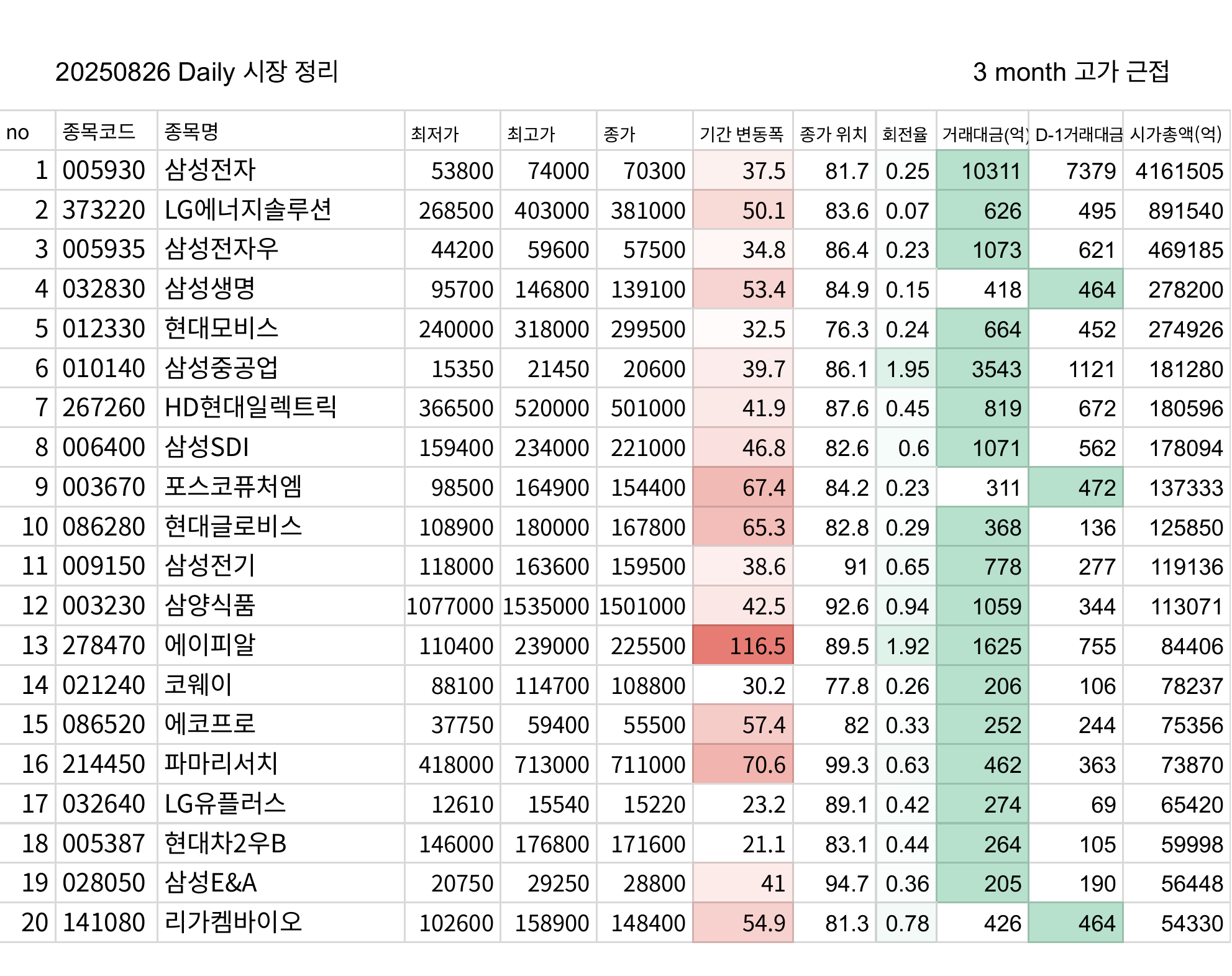Select the '파마리서치' stock name cell
The image size is (1232, 976).
click(x=281, y=764)
